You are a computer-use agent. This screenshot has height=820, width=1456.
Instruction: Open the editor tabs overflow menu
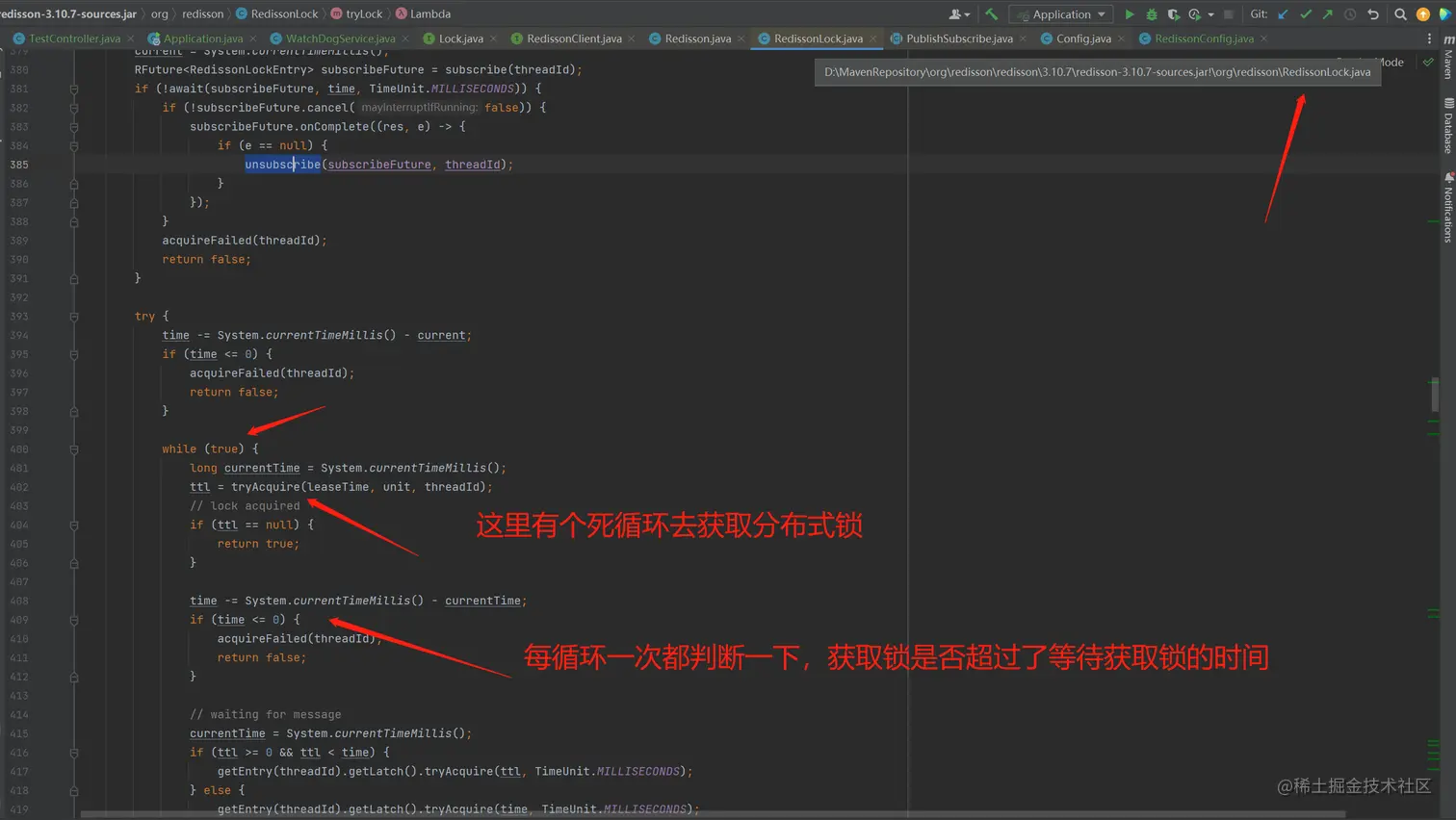[1429, 38]
